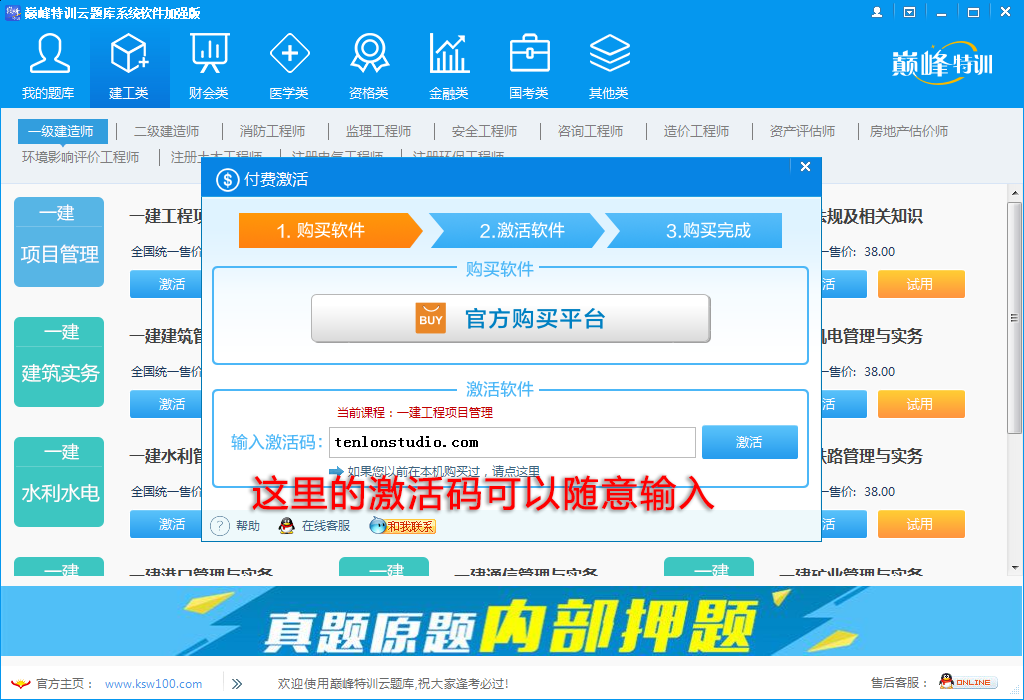Open 在线客服 QQ icon in dialog

pos(287,523)
